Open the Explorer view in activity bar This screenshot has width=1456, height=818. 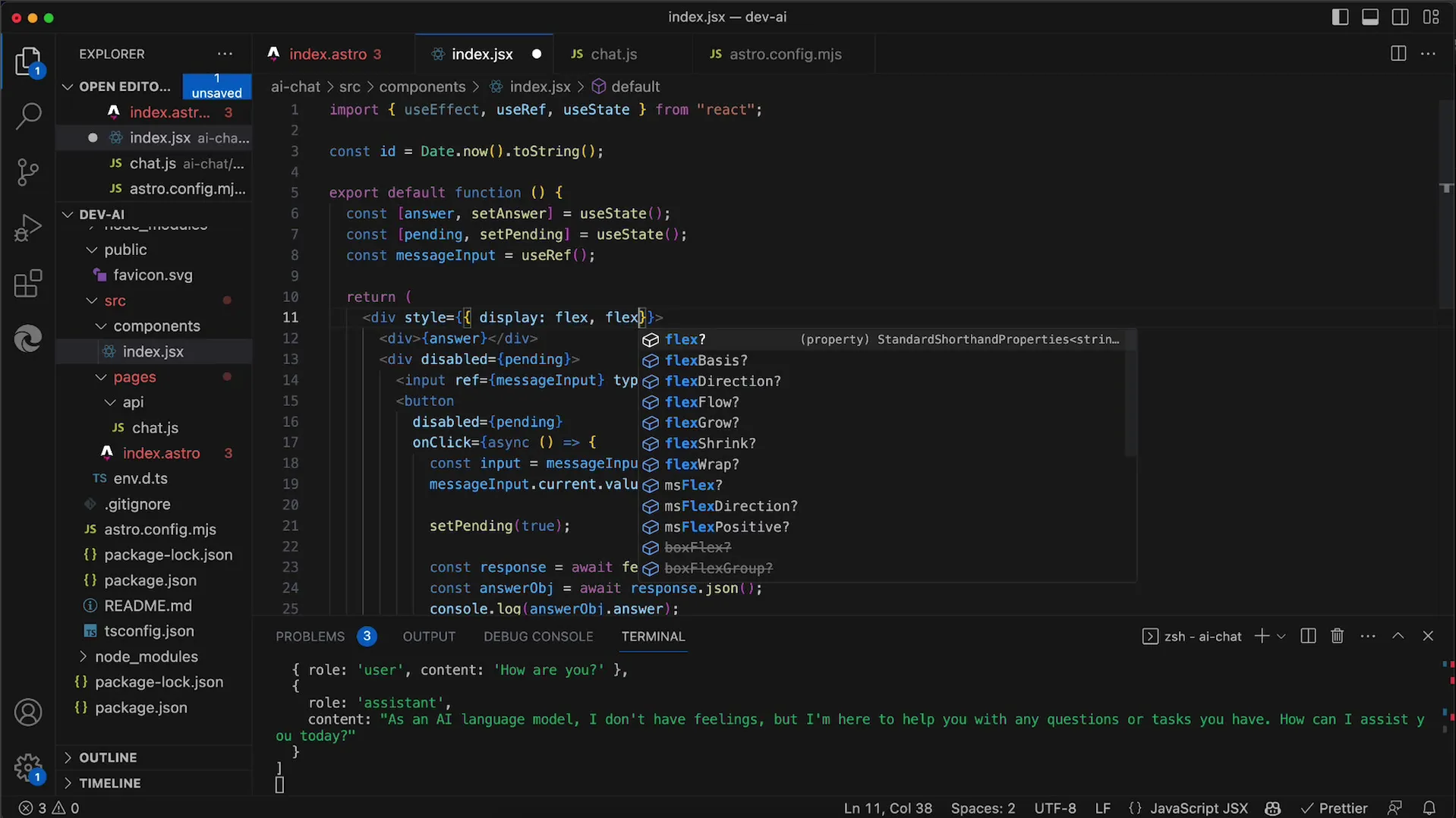coord(28,61)
